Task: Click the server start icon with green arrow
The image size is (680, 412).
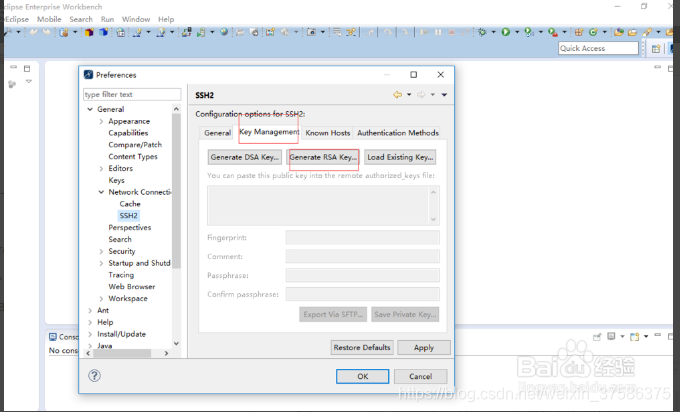Action: pyautogui.click(x=201, y=32)
